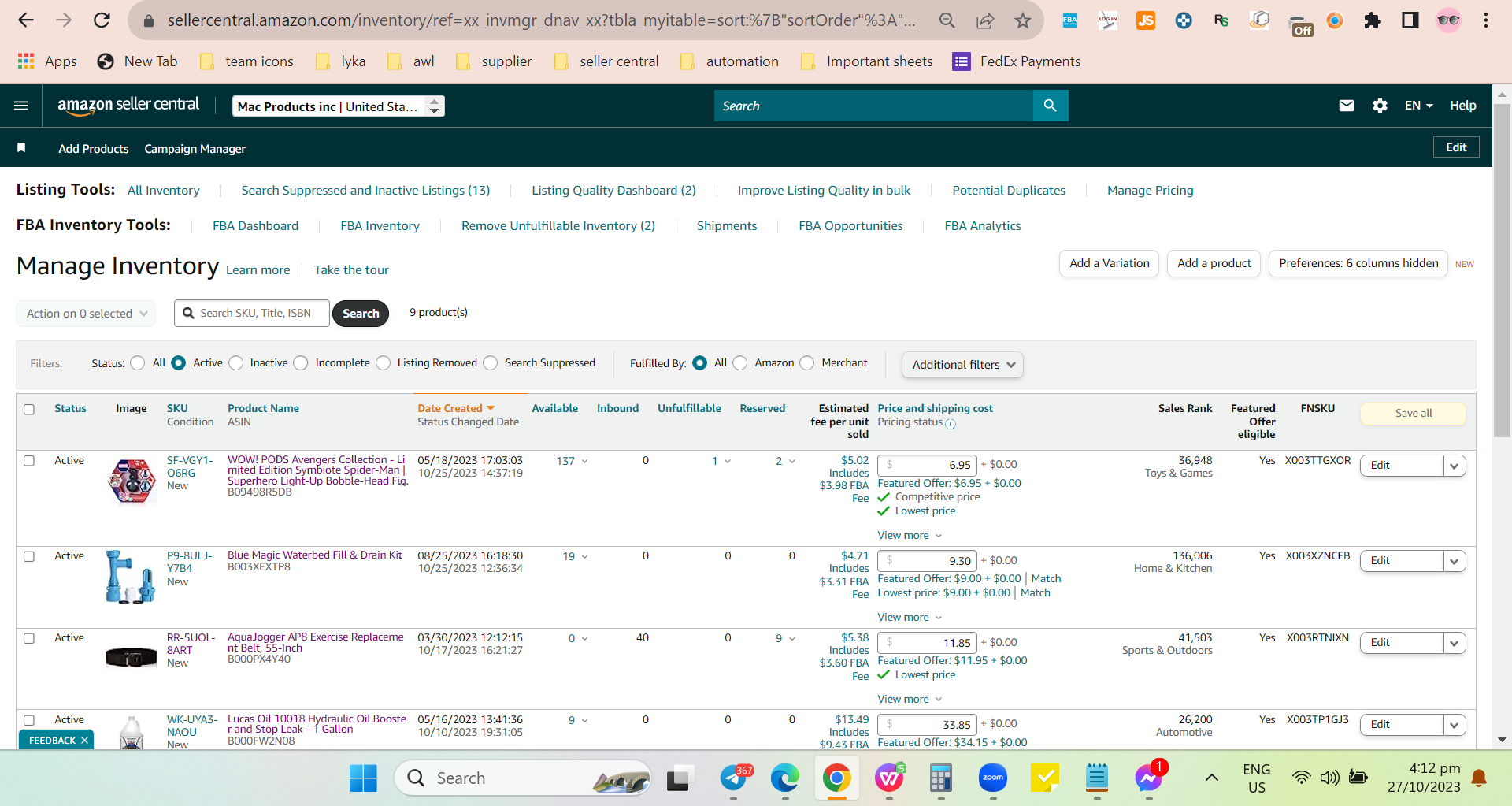
Task: Go back to the previous browser page
Action: point(26,20)
